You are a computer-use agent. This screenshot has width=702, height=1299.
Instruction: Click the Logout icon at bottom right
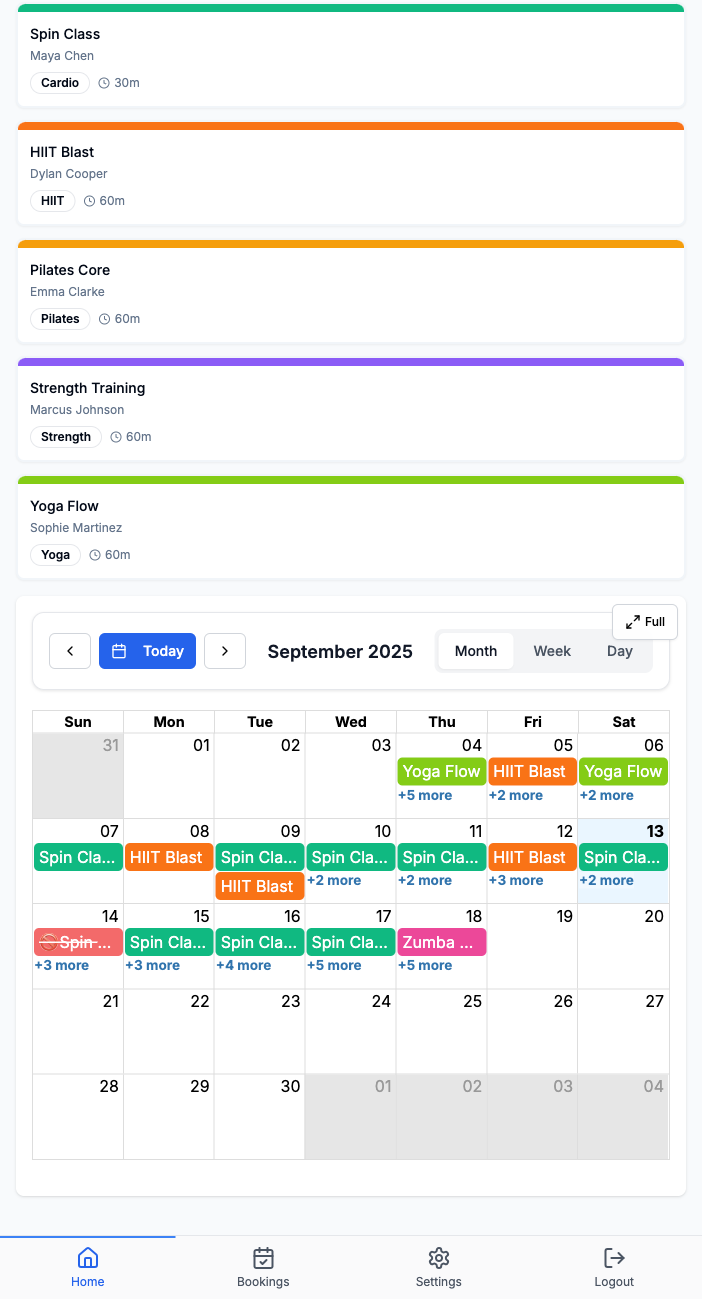613,1257
